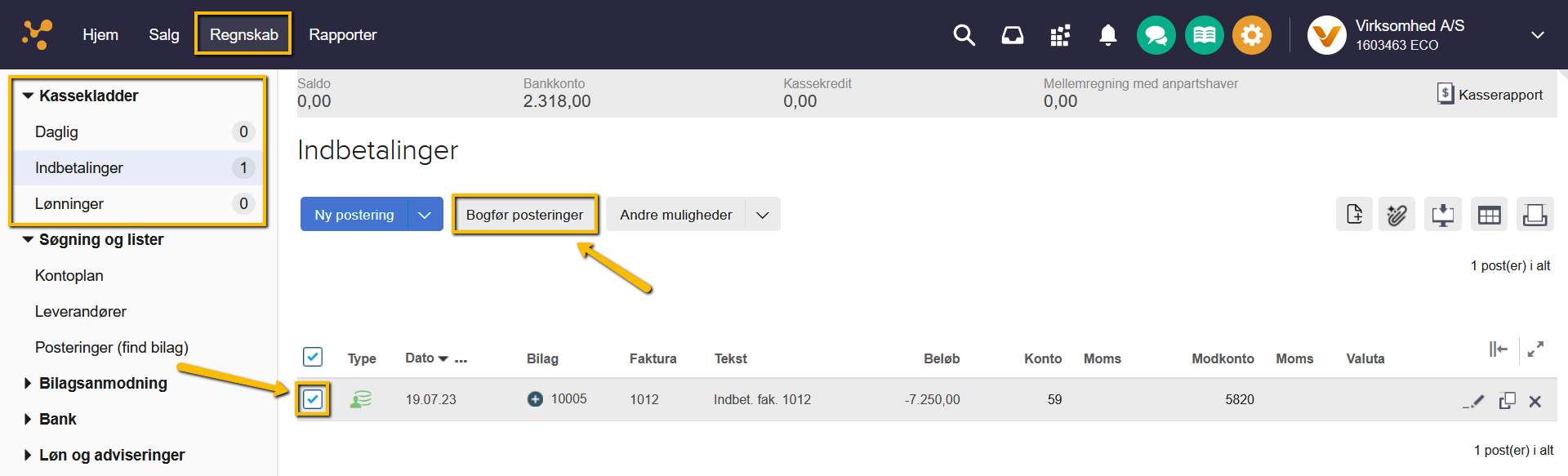The height and width of the screenshot is (476, 1568).
Task: Go to the Salg menu
Action: point(163,35)
